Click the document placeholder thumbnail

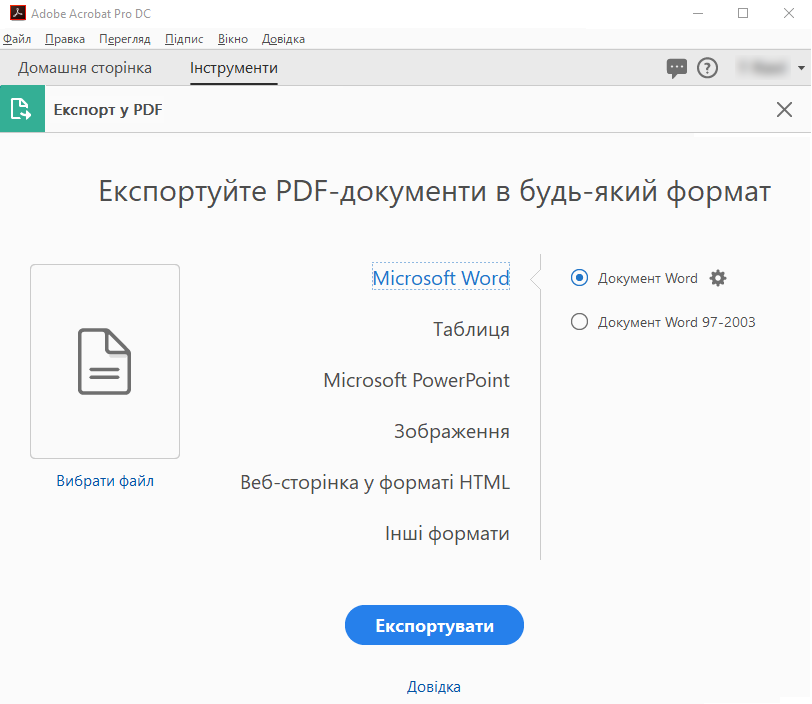click(104, 361)
